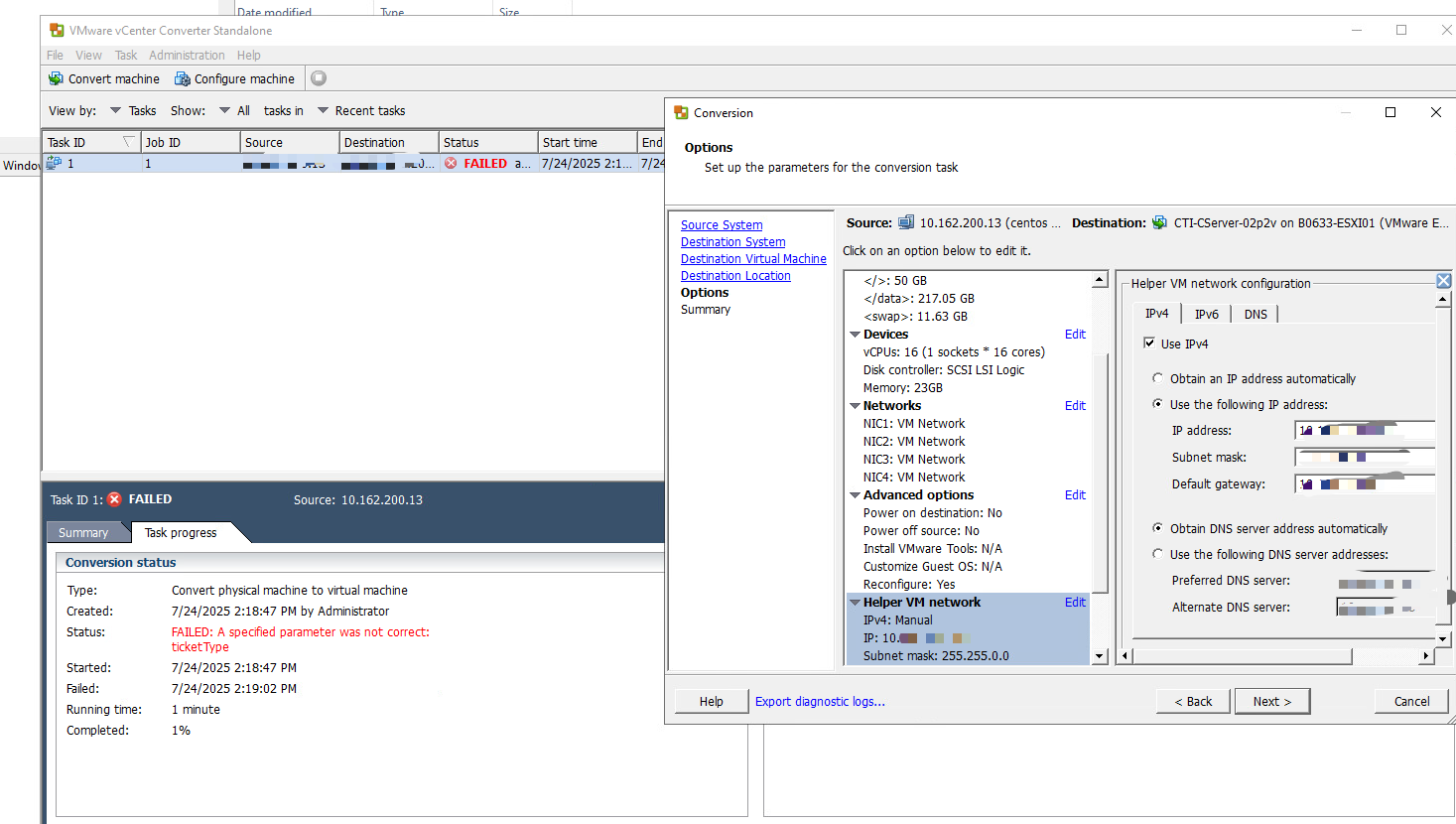The width and height of the screenshot is (1456, 824).
Task: Select Obtain an IP address automatically
Action: [x=1157, y=378]
